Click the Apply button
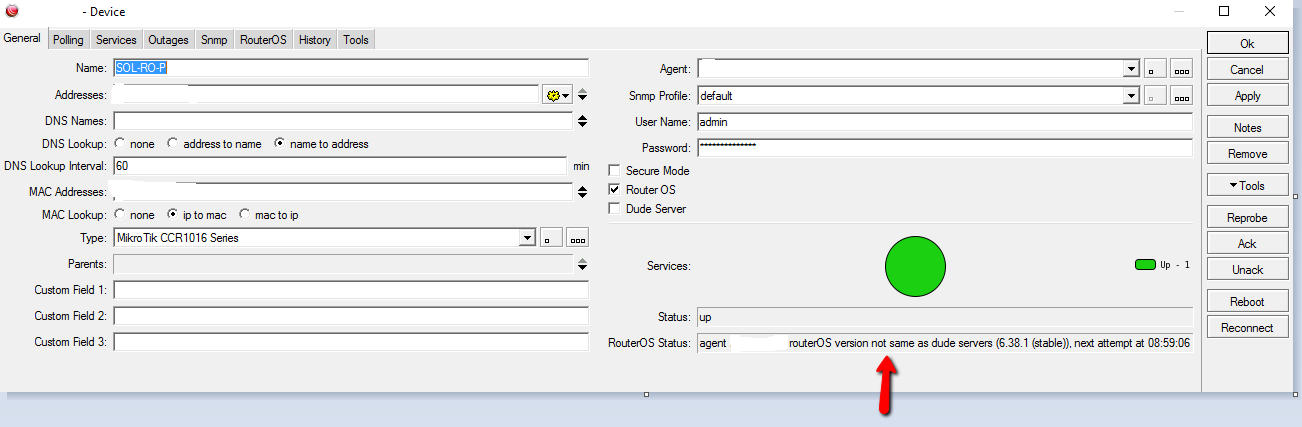The image size is (1302, 427). 1246,96
